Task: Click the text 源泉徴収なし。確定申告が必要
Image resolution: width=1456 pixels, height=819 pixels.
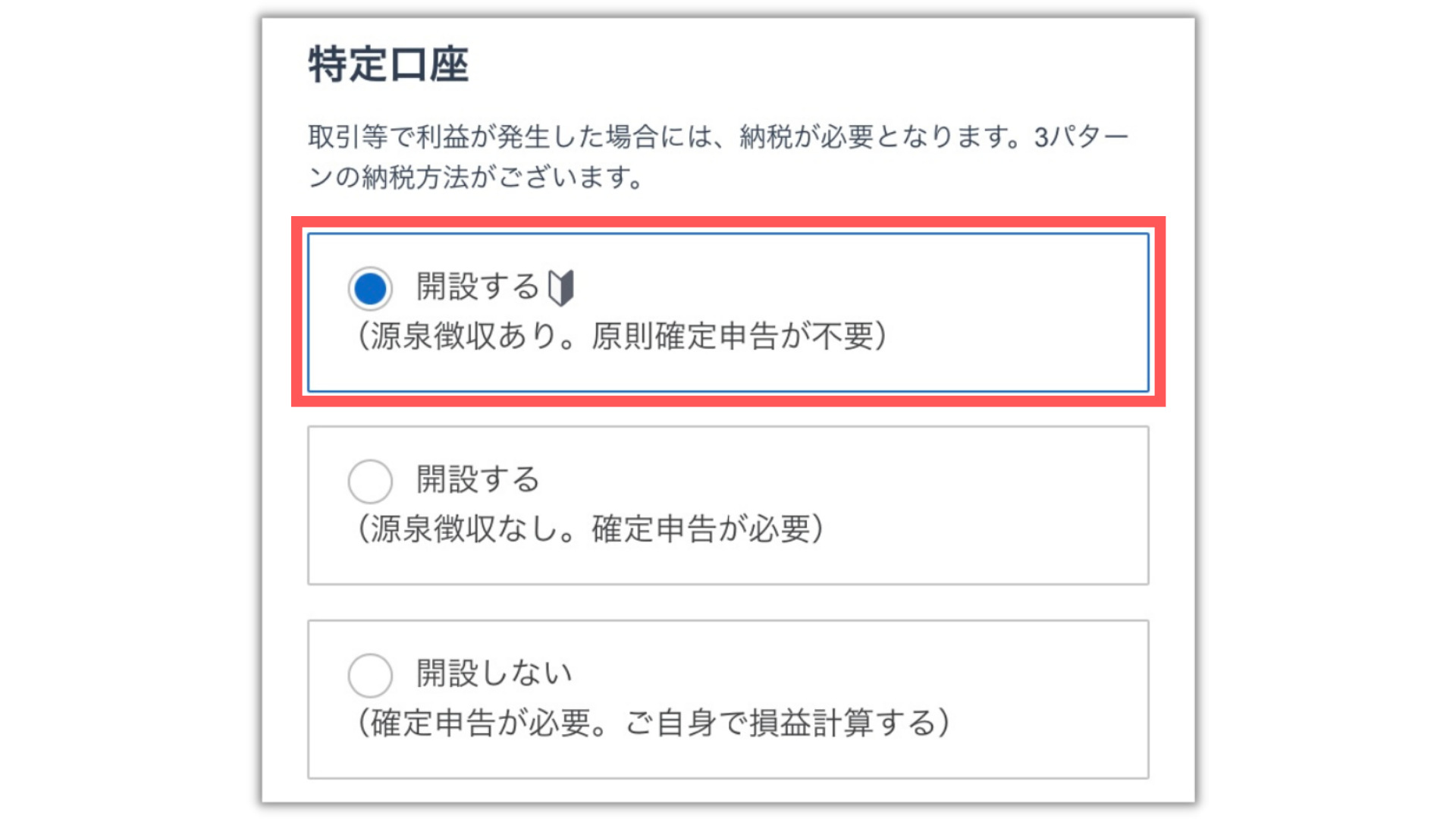Action: tap(591, 529)
